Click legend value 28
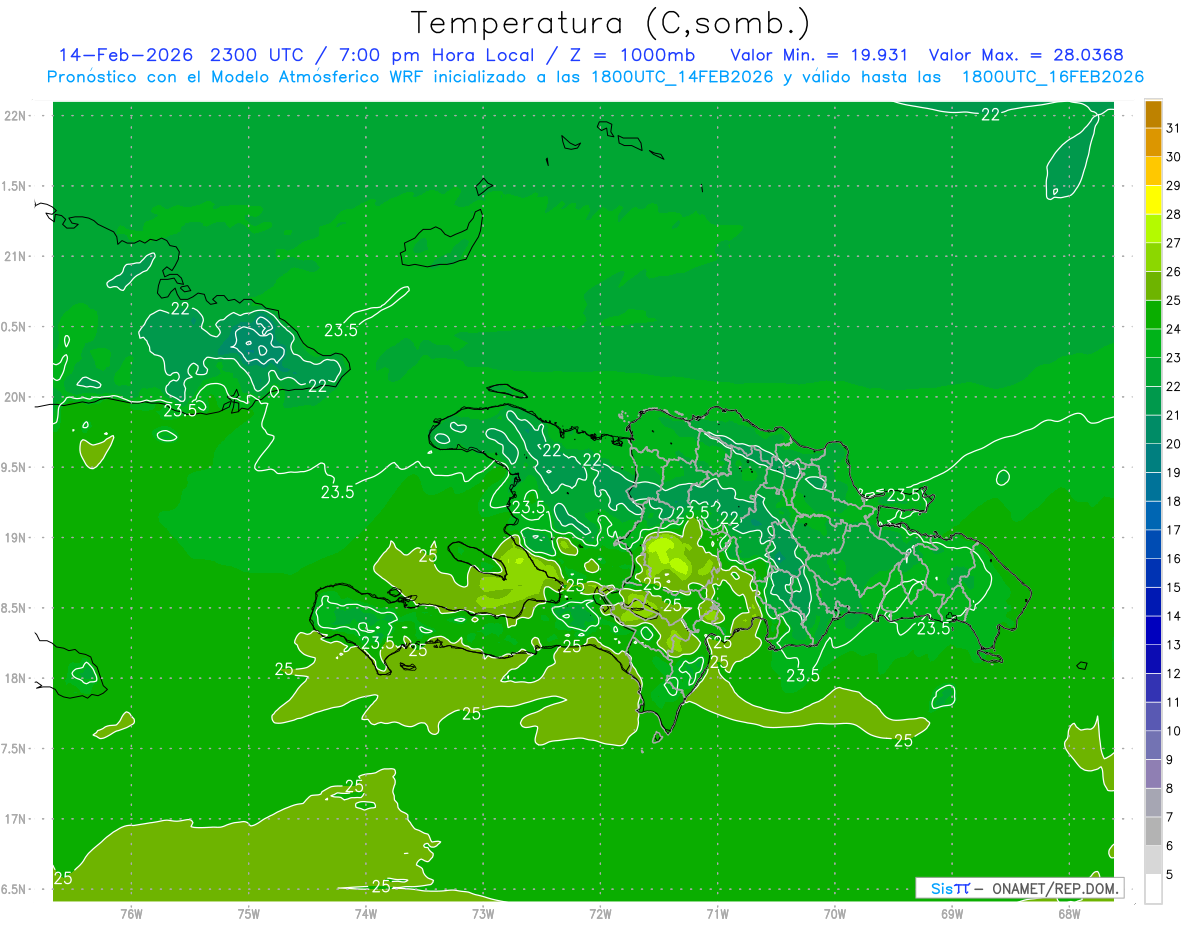1200x927 pixels. (x=1173, y=214)
